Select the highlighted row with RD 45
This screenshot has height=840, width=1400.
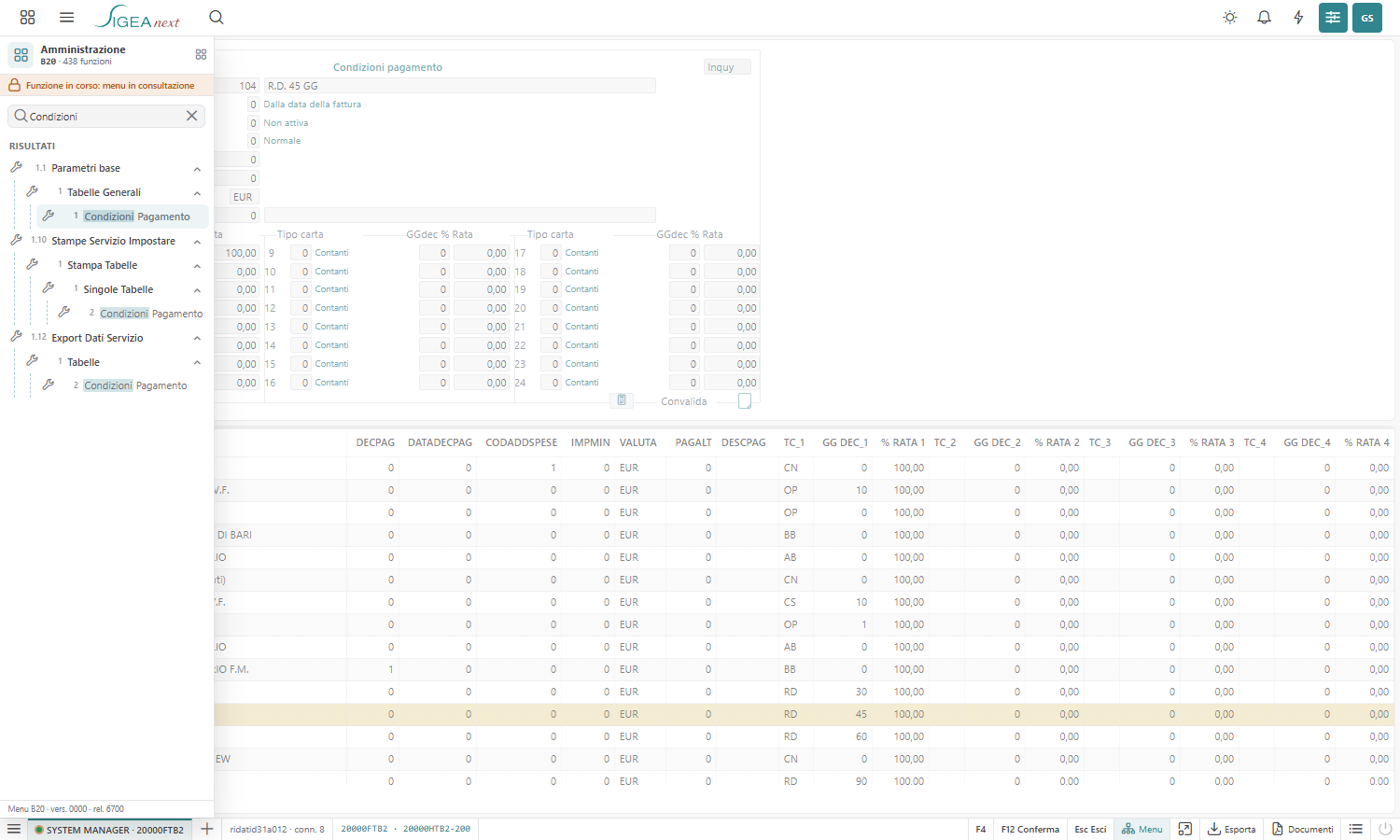[x=806, y=714]
